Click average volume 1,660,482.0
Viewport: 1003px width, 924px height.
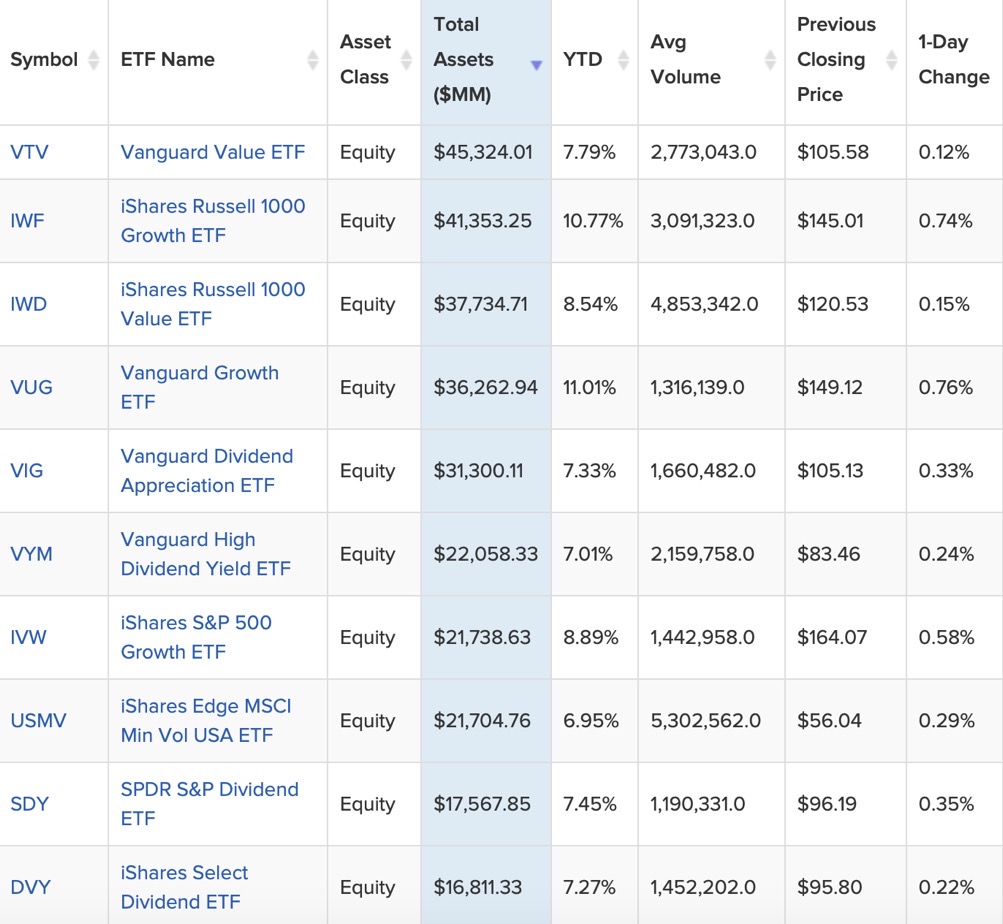703,470
